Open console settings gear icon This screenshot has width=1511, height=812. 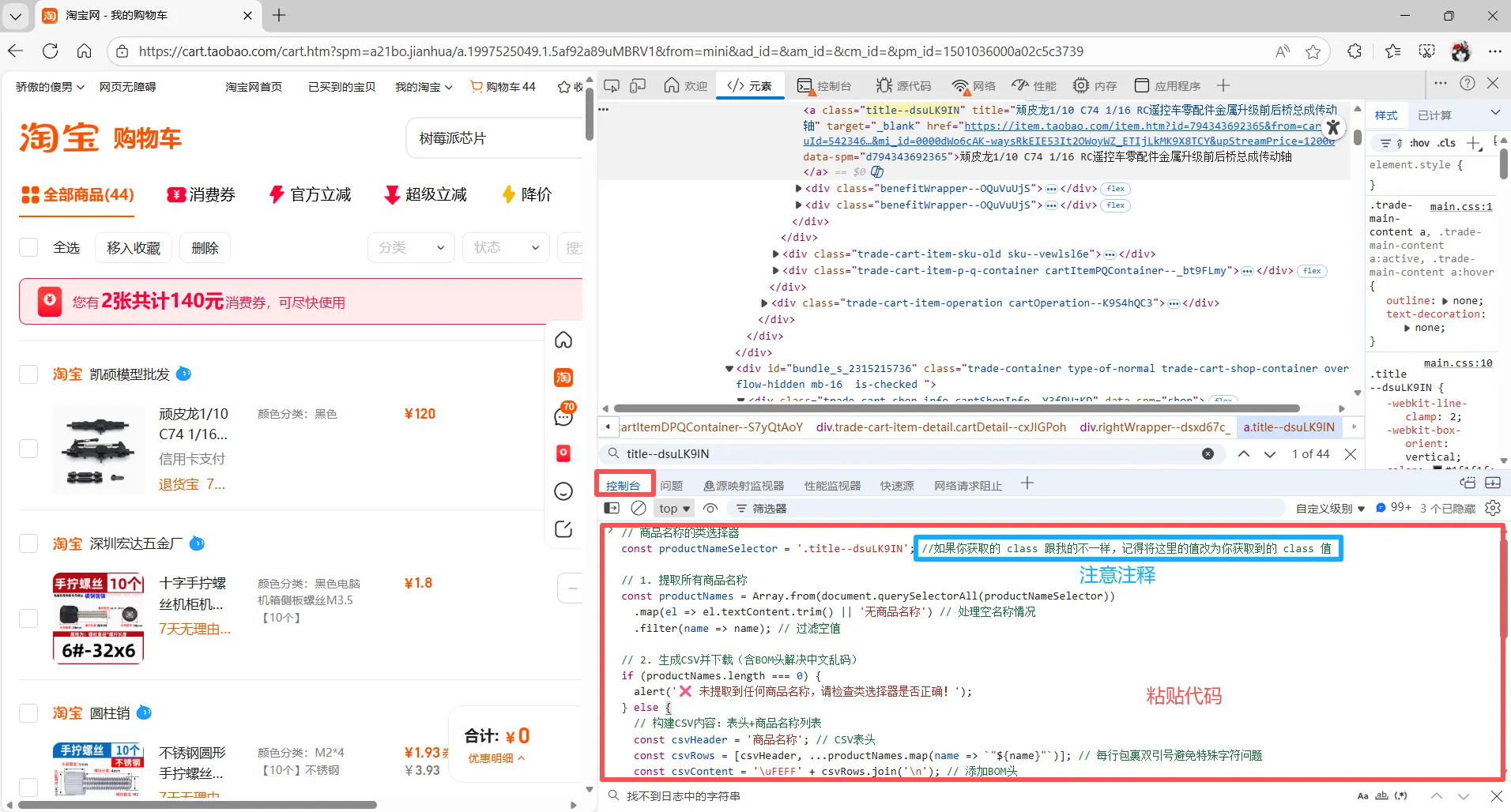pos(1493,508)
